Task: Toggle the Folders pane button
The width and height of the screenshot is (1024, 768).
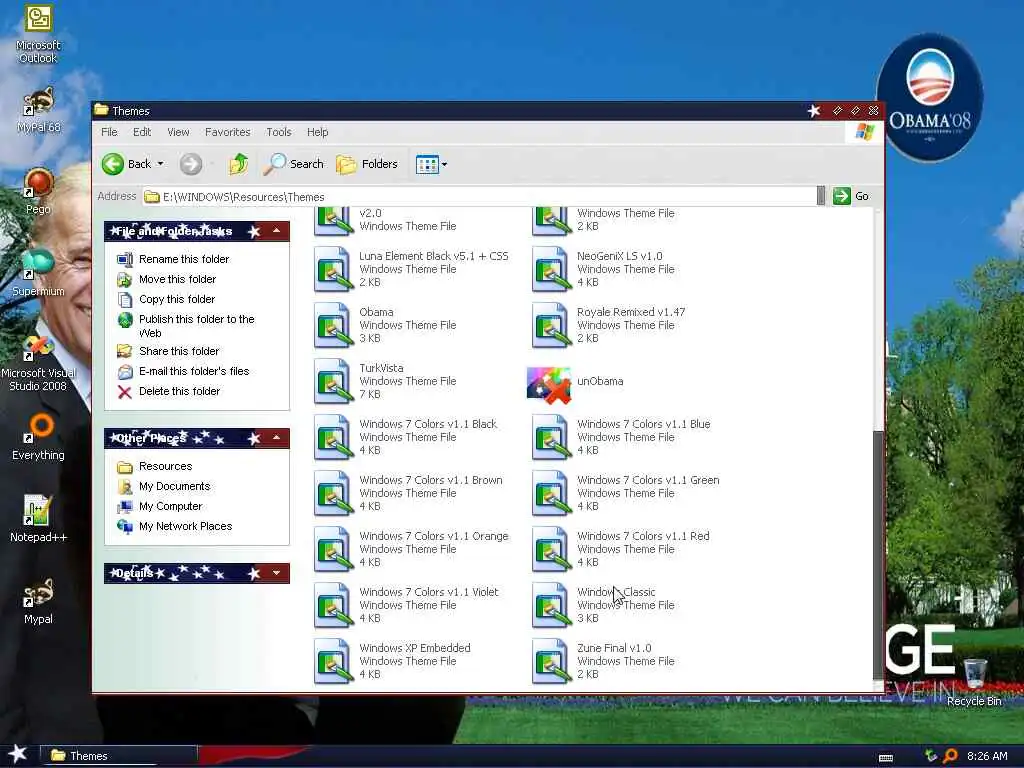Action: (x=367, y=164)
